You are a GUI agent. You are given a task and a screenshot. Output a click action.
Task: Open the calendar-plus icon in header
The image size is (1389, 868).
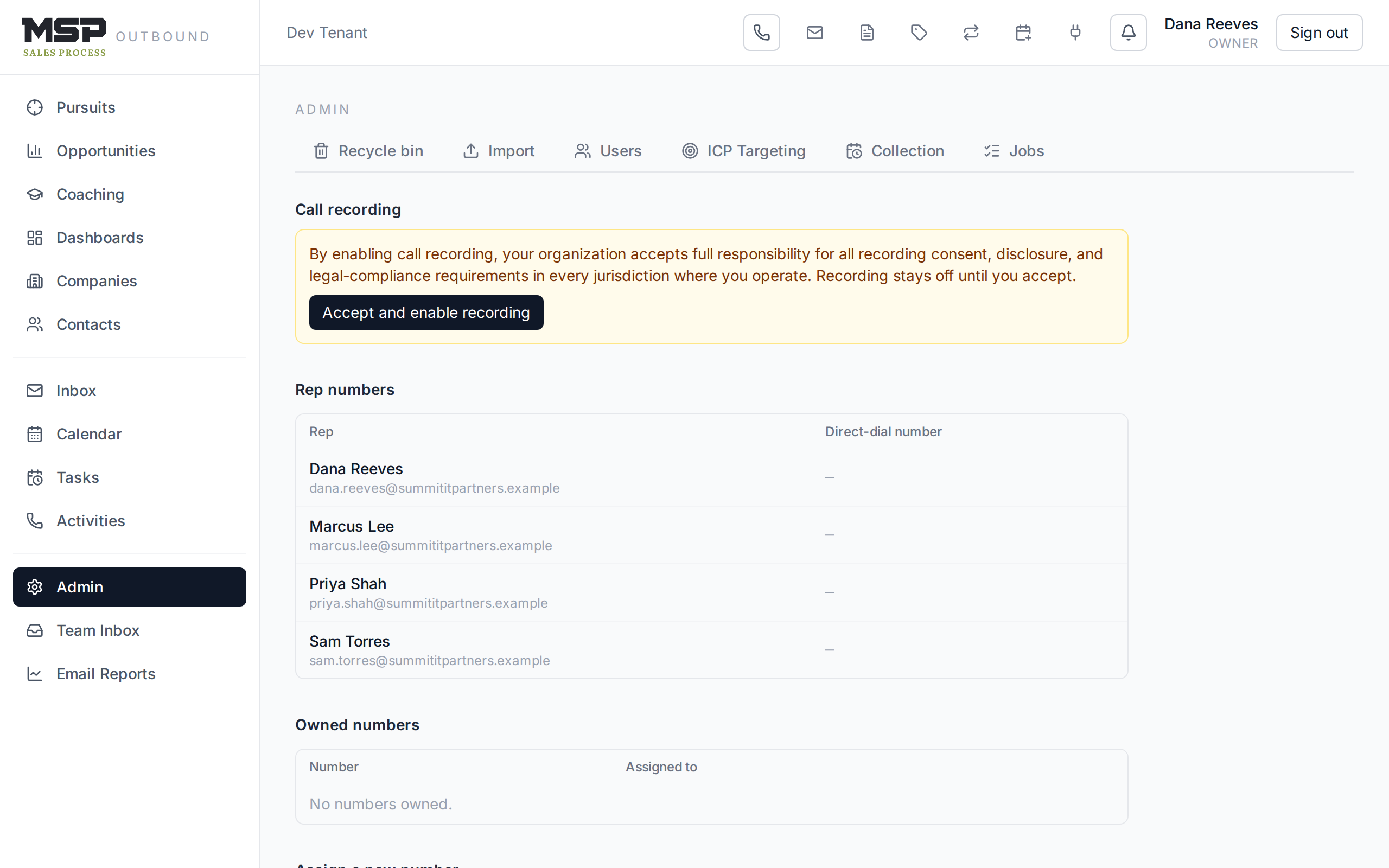[1023, 33]
